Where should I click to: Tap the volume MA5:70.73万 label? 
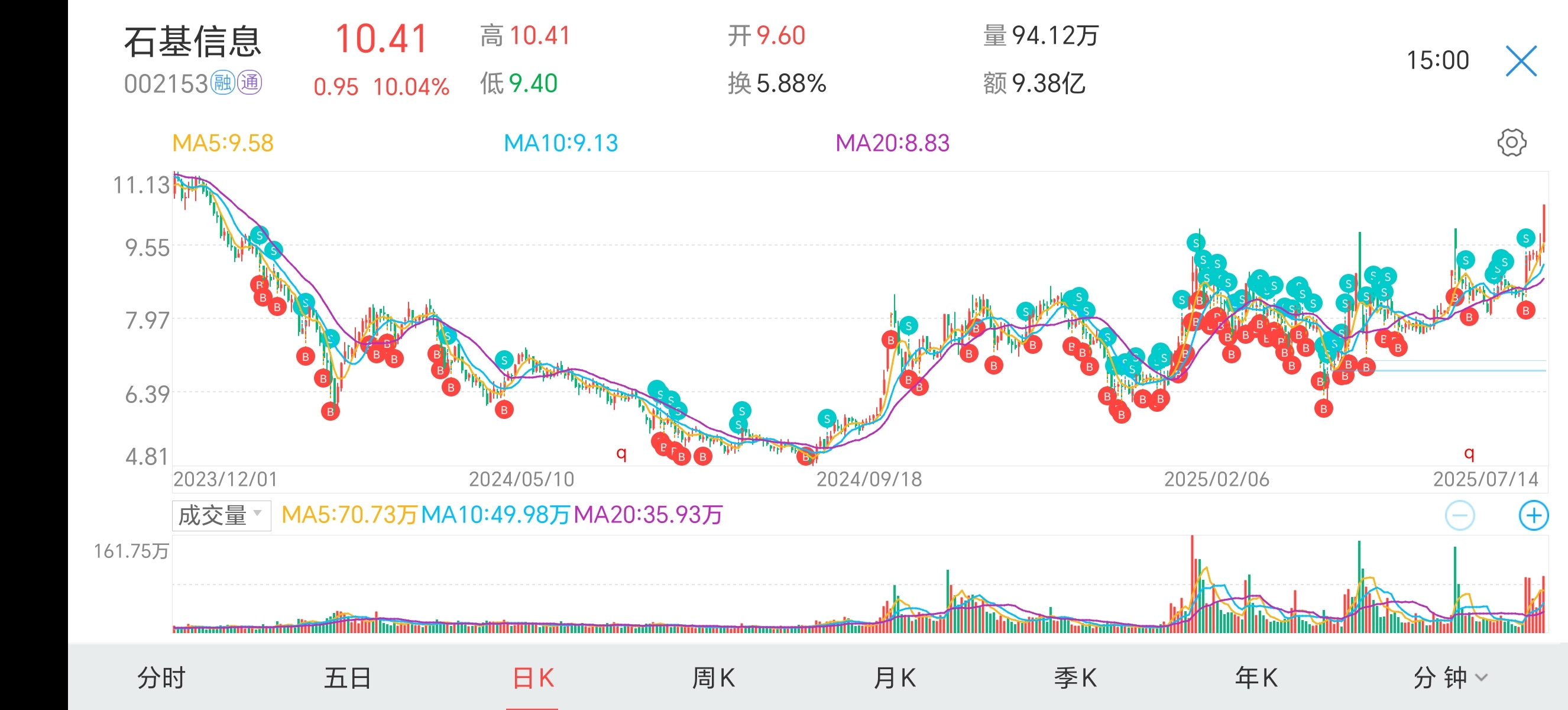(x=349, y=515)
